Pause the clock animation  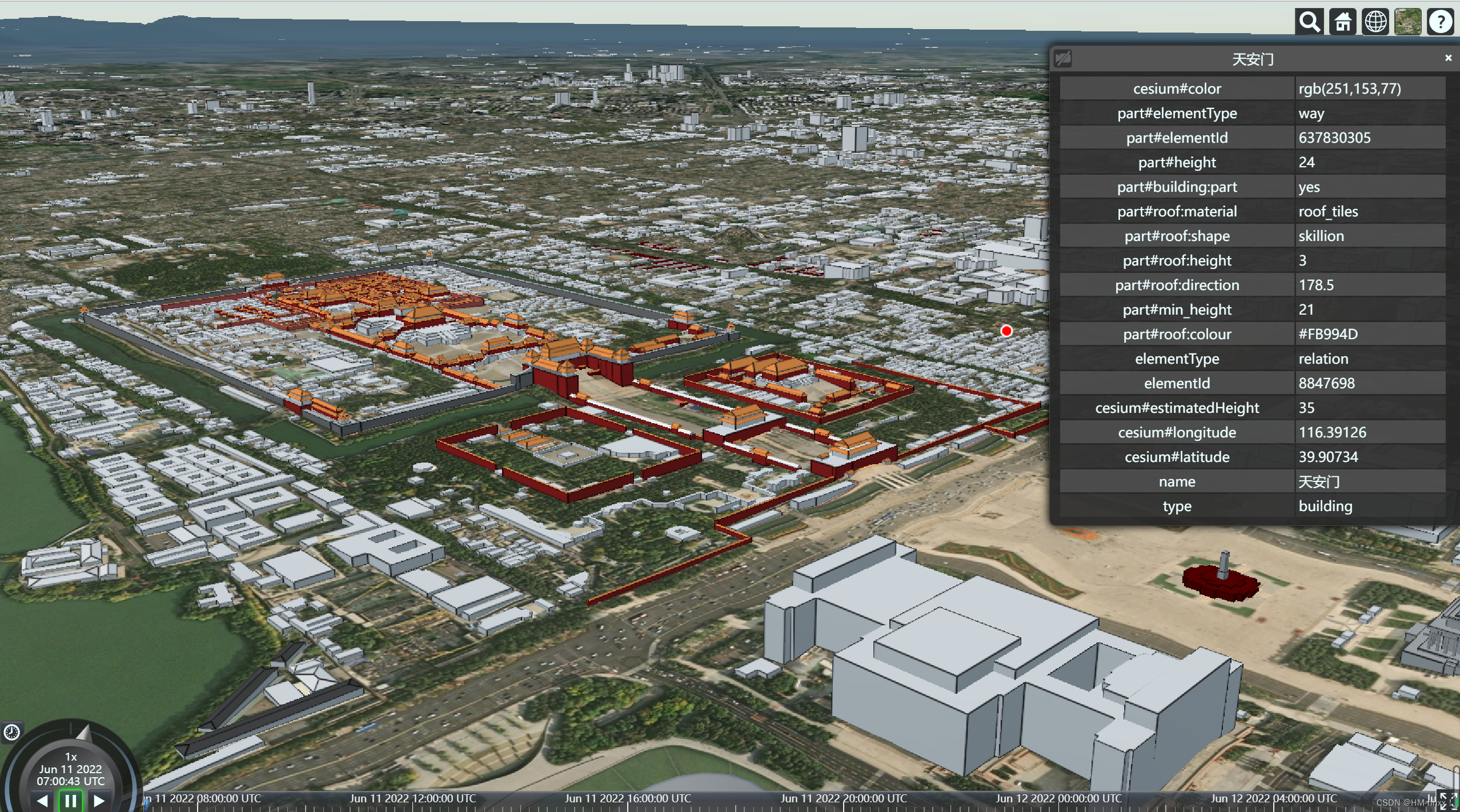71,801
